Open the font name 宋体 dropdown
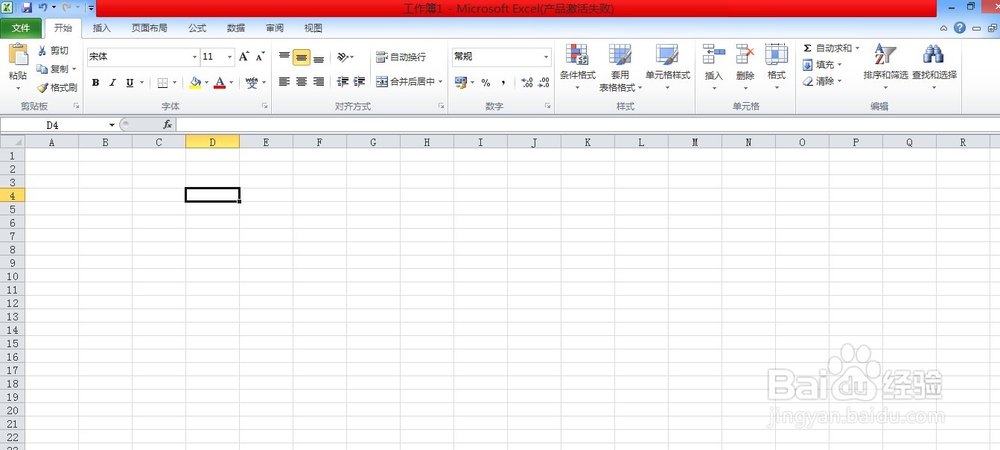Screen dimensions: 1000x450 click(195, 57)
